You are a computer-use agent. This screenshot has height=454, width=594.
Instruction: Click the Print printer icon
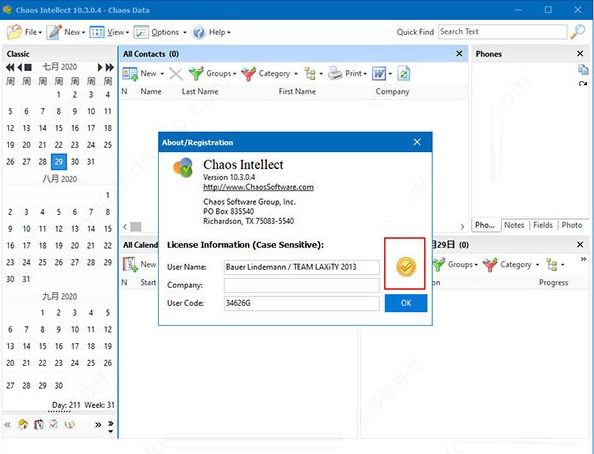tap(335, 73)
